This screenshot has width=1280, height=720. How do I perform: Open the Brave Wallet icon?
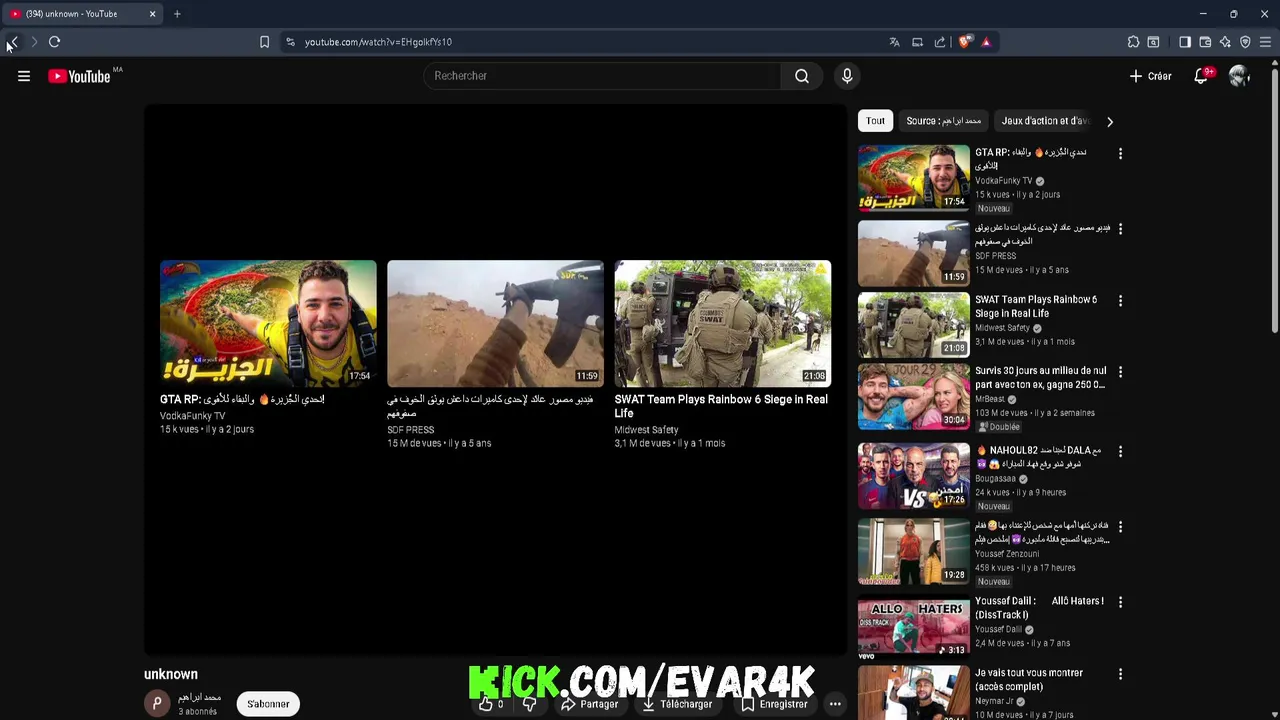(1205, 42)
